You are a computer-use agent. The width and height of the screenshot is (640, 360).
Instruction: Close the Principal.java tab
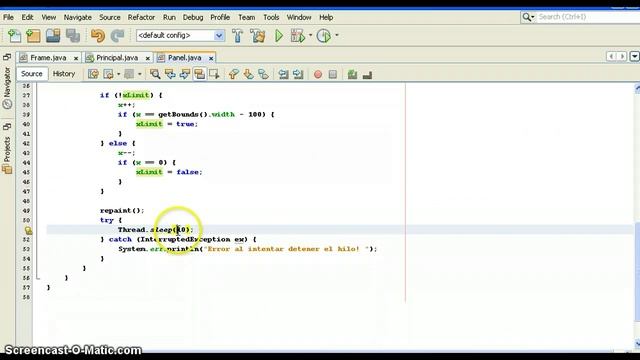pos(148,58)
